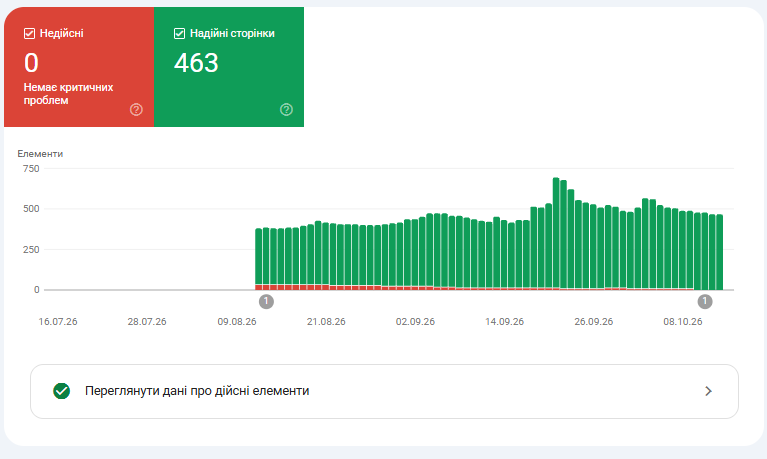Click the tallest green bar in the chart

coord(556,233)
